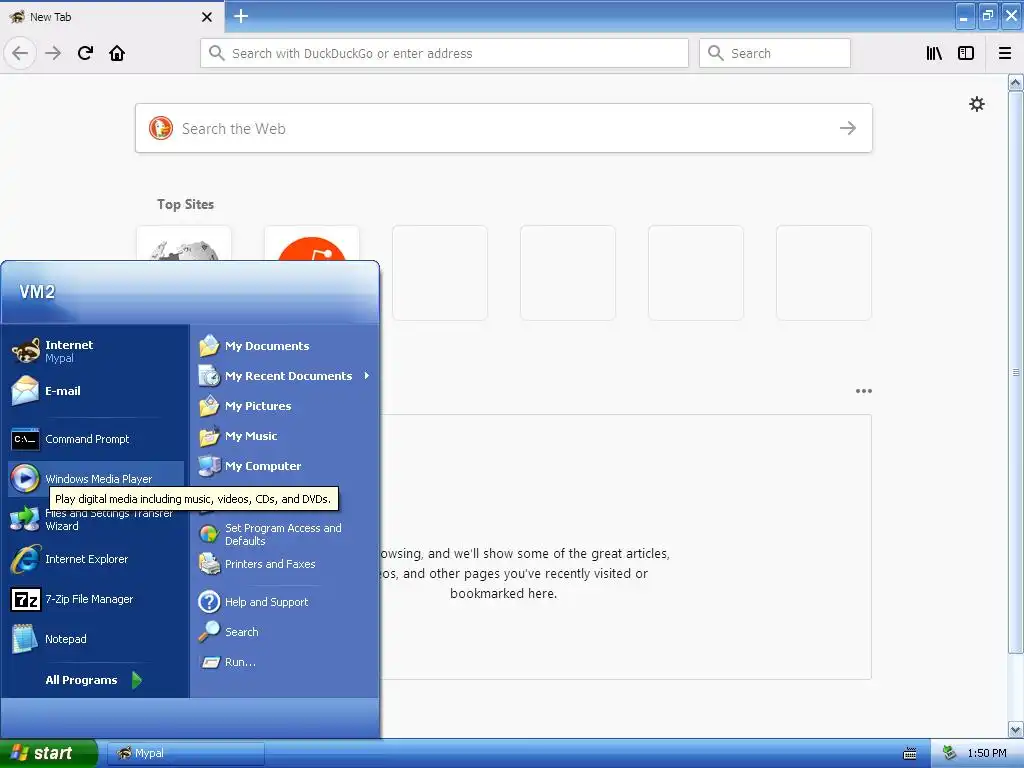
Task: Focus the toolbar Search box
Action: [775, 53]
